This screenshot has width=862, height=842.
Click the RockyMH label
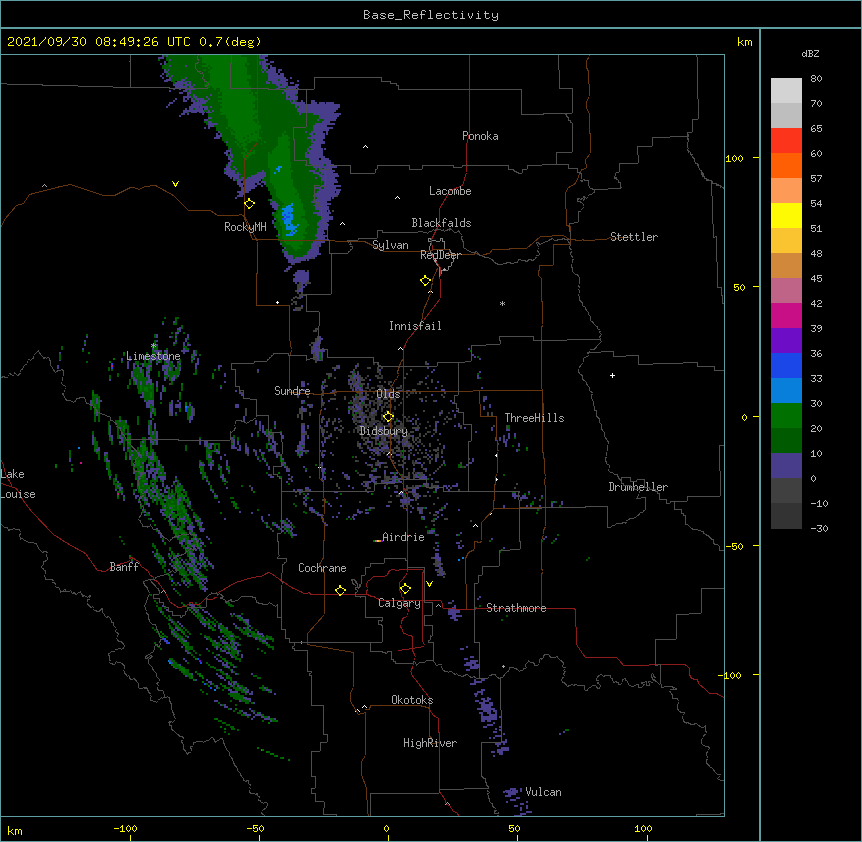pyautogui.click(x=245, y=227)
